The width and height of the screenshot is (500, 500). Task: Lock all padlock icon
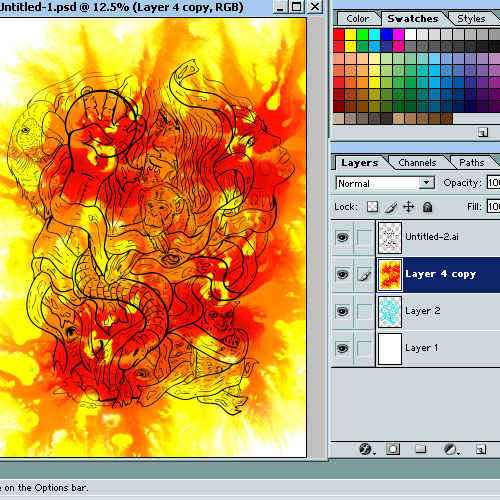pyautogui.click(x=427, y=207)
